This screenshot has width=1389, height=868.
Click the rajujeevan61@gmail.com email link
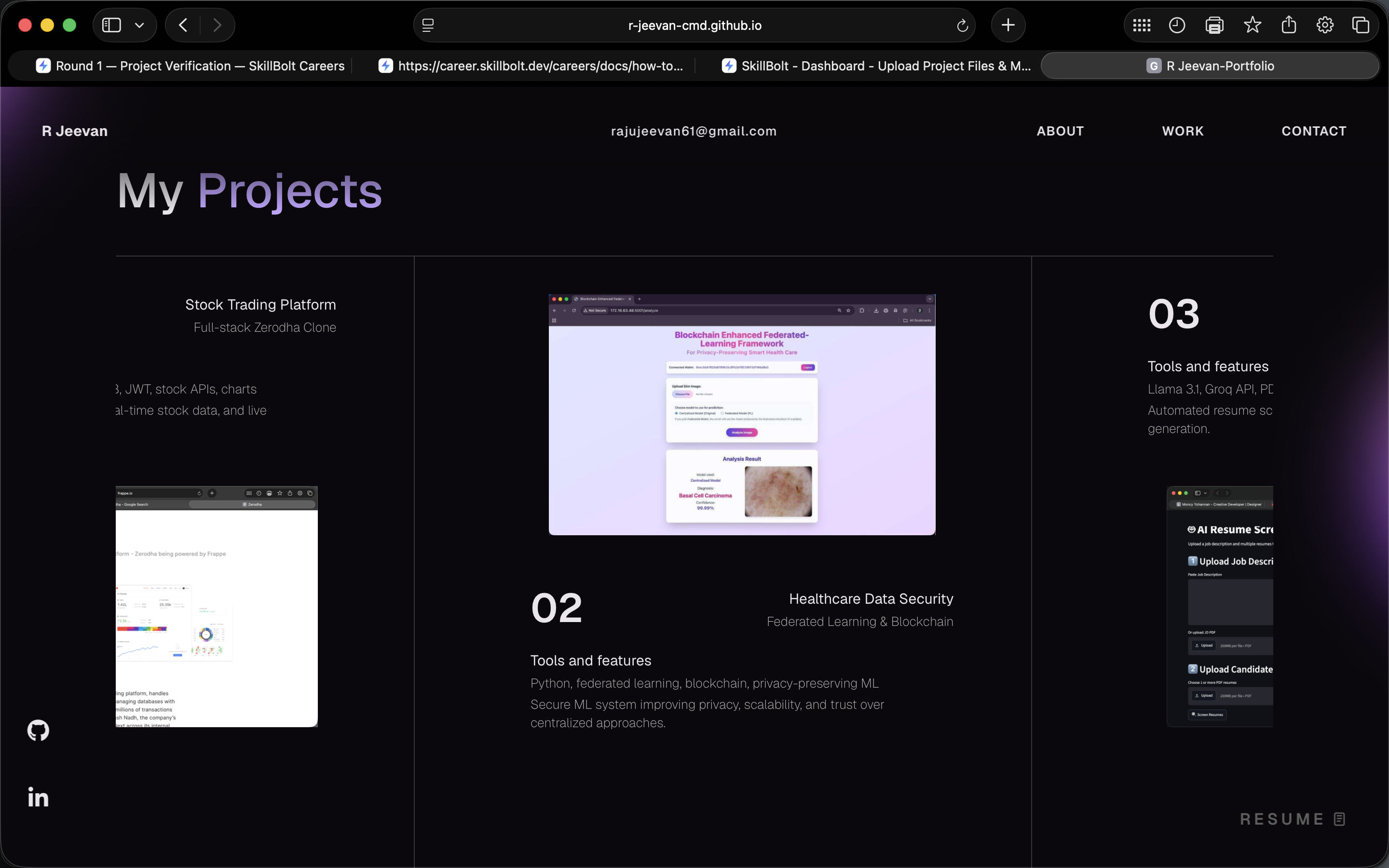click(694, 131)
